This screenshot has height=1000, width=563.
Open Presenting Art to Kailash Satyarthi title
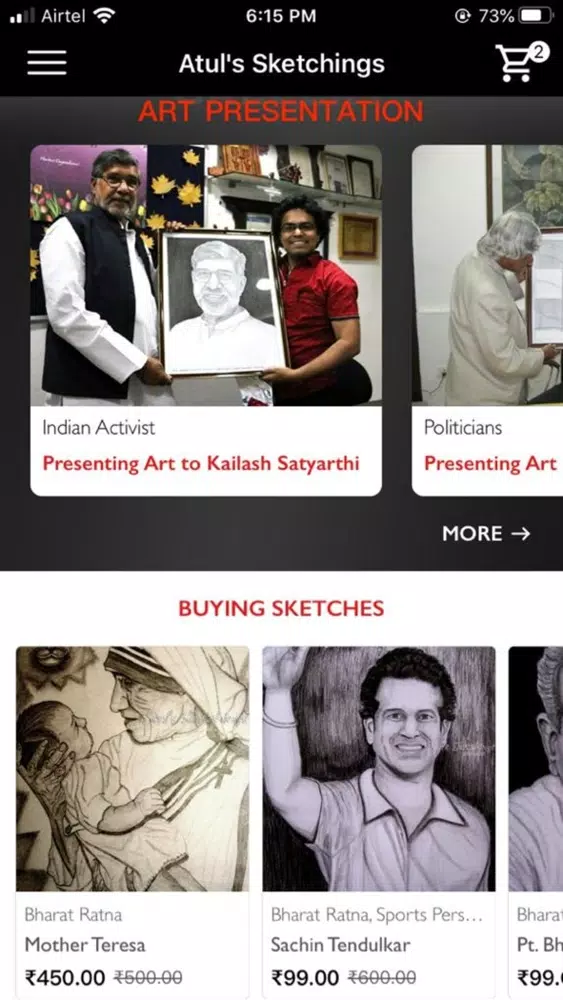(x=201, y=464)
